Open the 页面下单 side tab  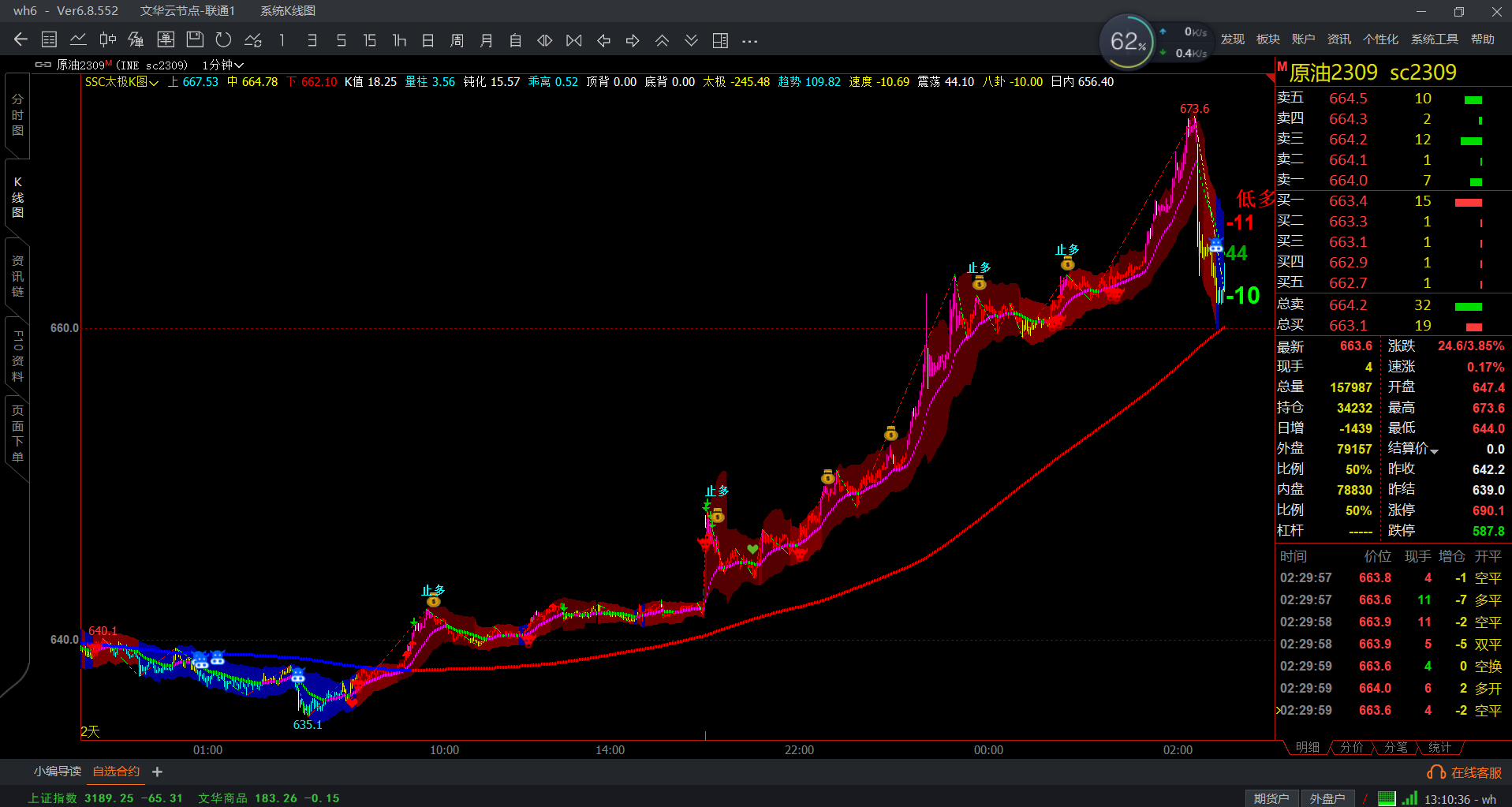(x=17, y=434)
